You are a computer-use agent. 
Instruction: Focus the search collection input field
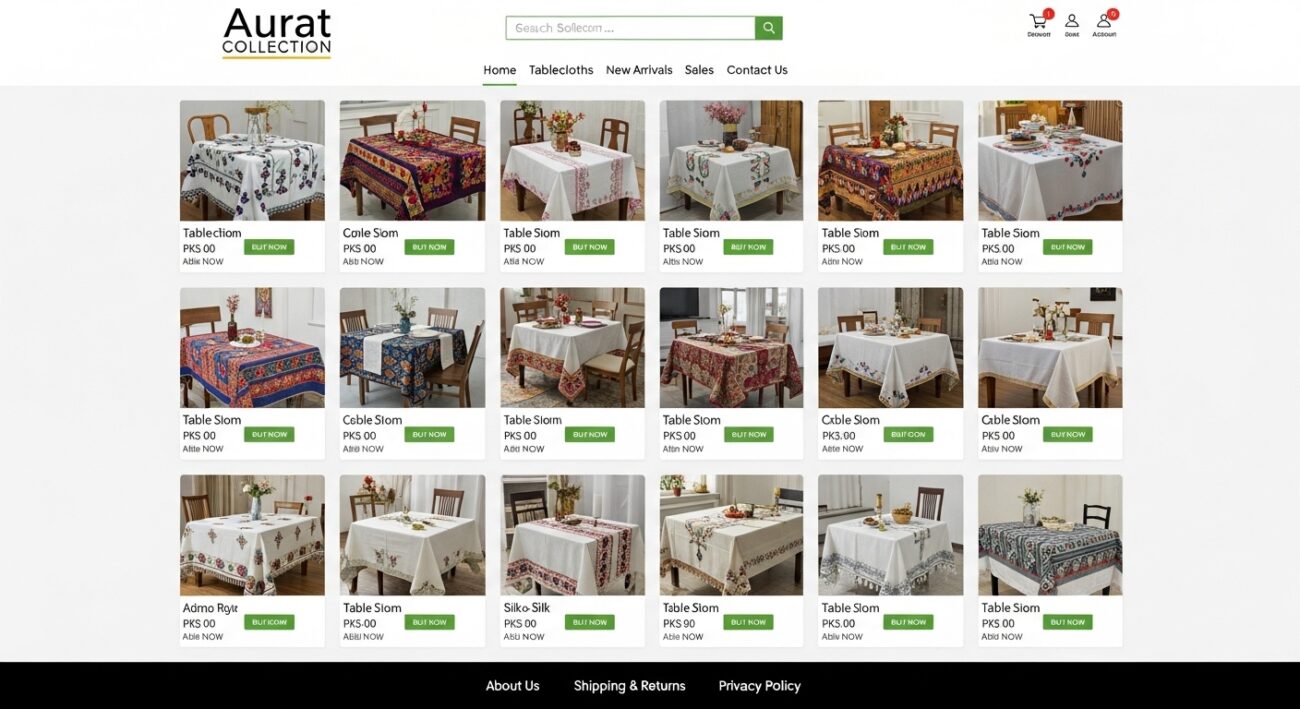pyautogui.click(x=630, y=28)
